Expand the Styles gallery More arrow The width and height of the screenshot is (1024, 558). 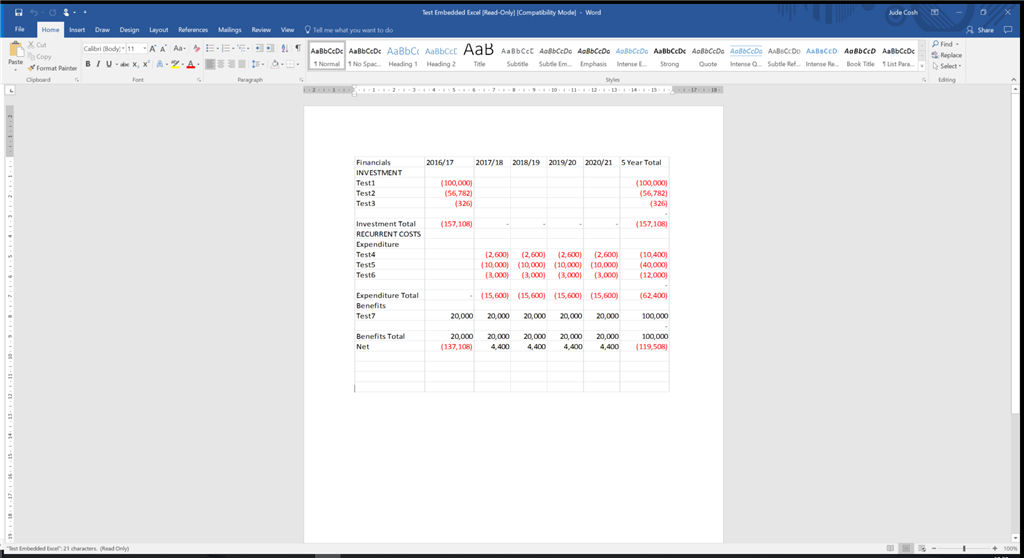tap(921, 66)
